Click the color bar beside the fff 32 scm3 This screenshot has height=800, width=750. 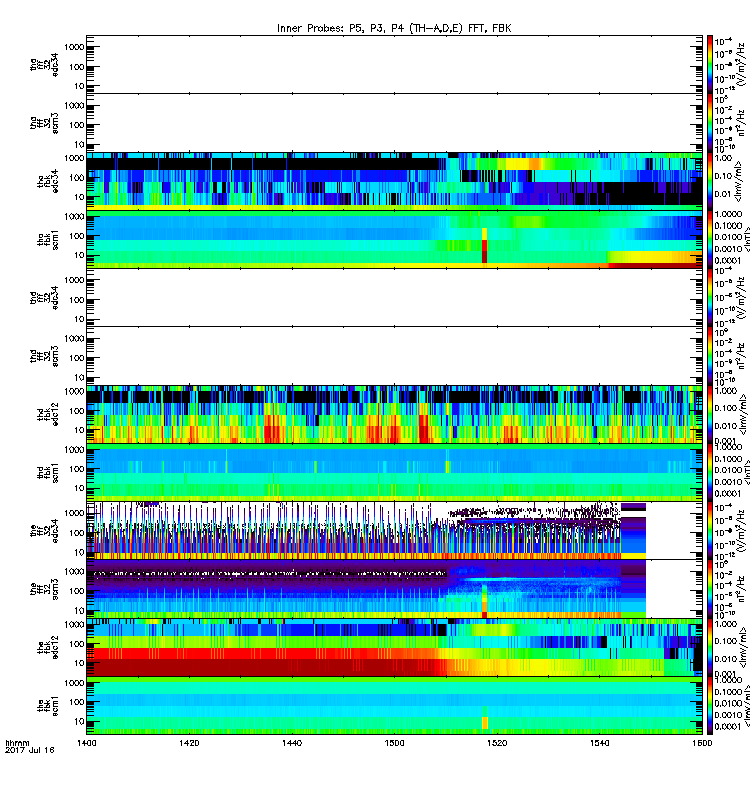pyautogui.click(x=710, y=589)
